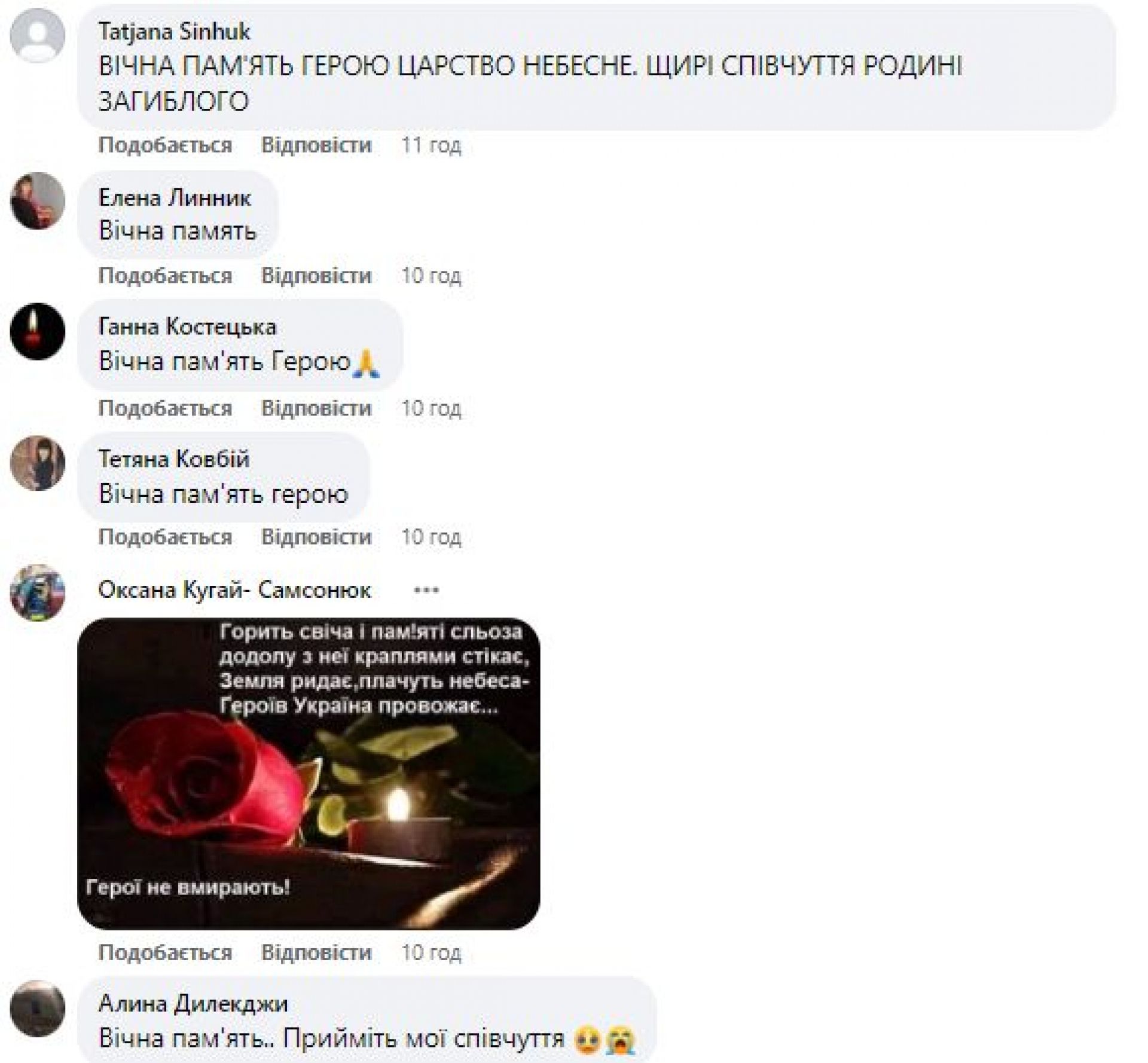Reply under the rose and candle image
Viewport: 1148px width, 1063px height.
pos(316,952)
